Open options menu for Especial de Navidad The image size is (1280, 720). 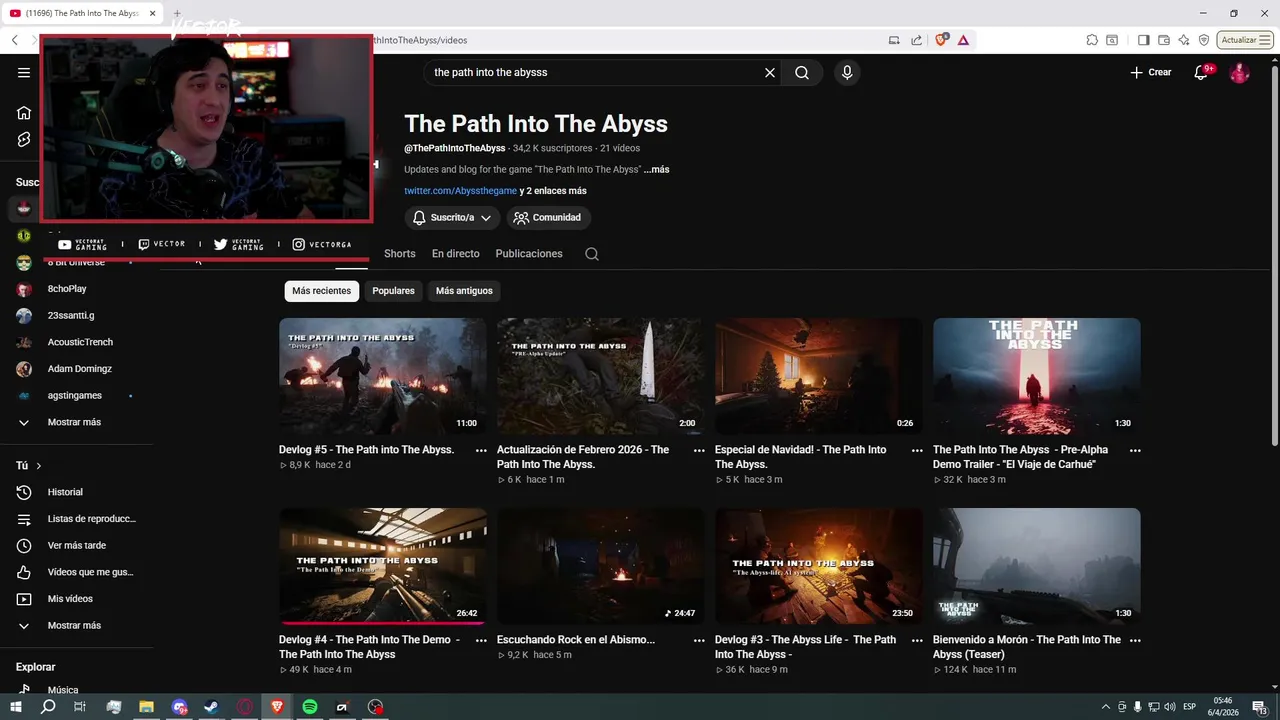[x=917, y=451]
